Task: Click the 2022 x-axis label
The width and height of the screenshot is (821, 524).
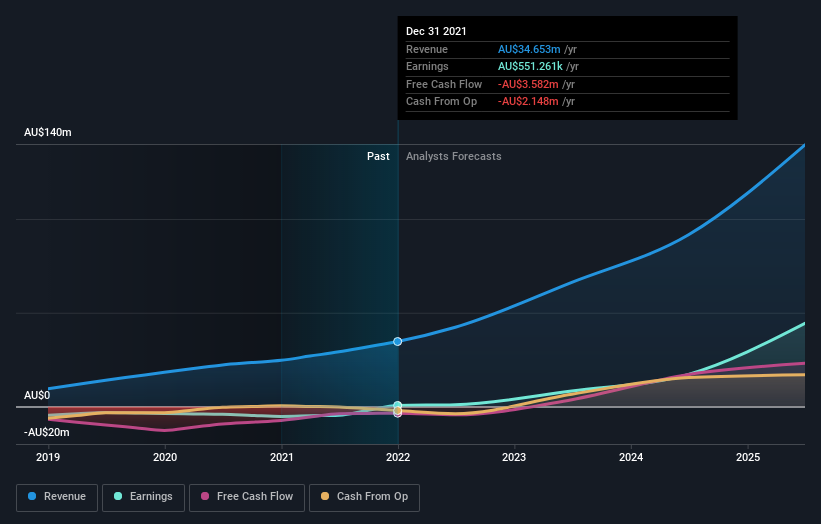Action: (398, 457)
